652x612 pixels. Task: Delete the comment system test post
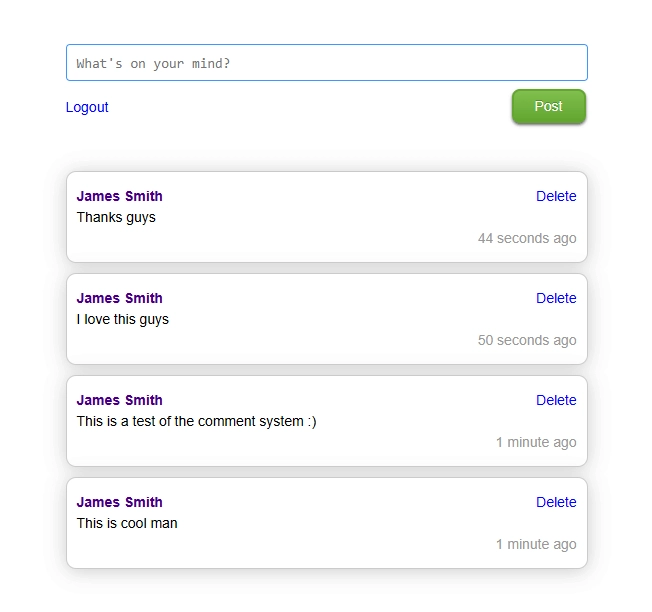(556, 400)
